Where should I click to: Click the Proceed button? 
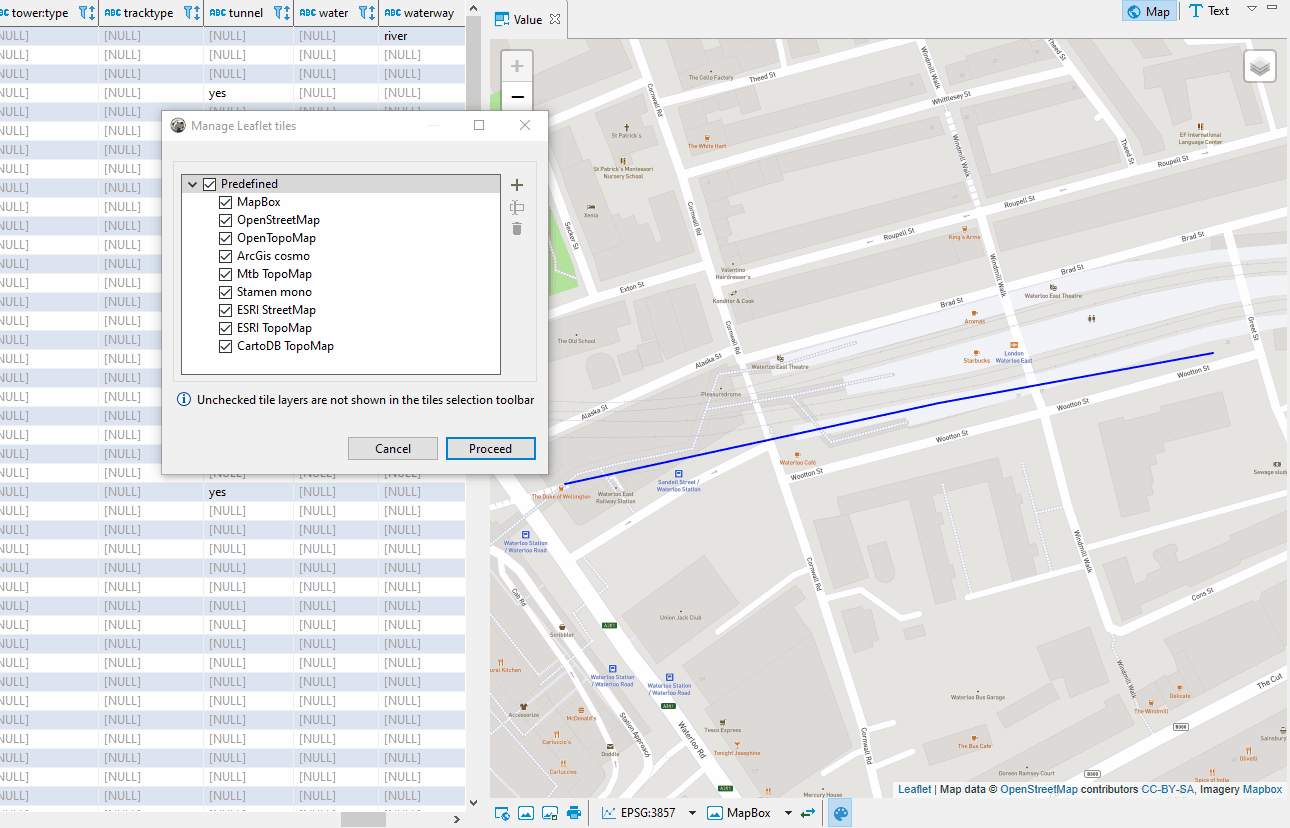tap(491, 448)
